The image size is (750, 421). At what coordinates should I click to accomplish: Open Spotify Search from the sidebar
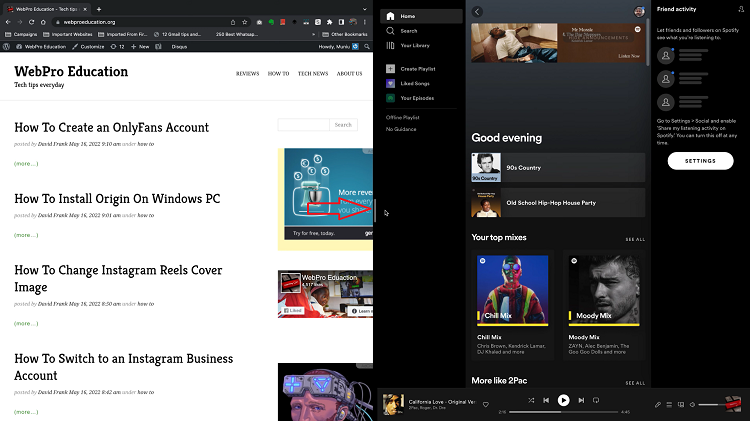[x=402, y=31]
